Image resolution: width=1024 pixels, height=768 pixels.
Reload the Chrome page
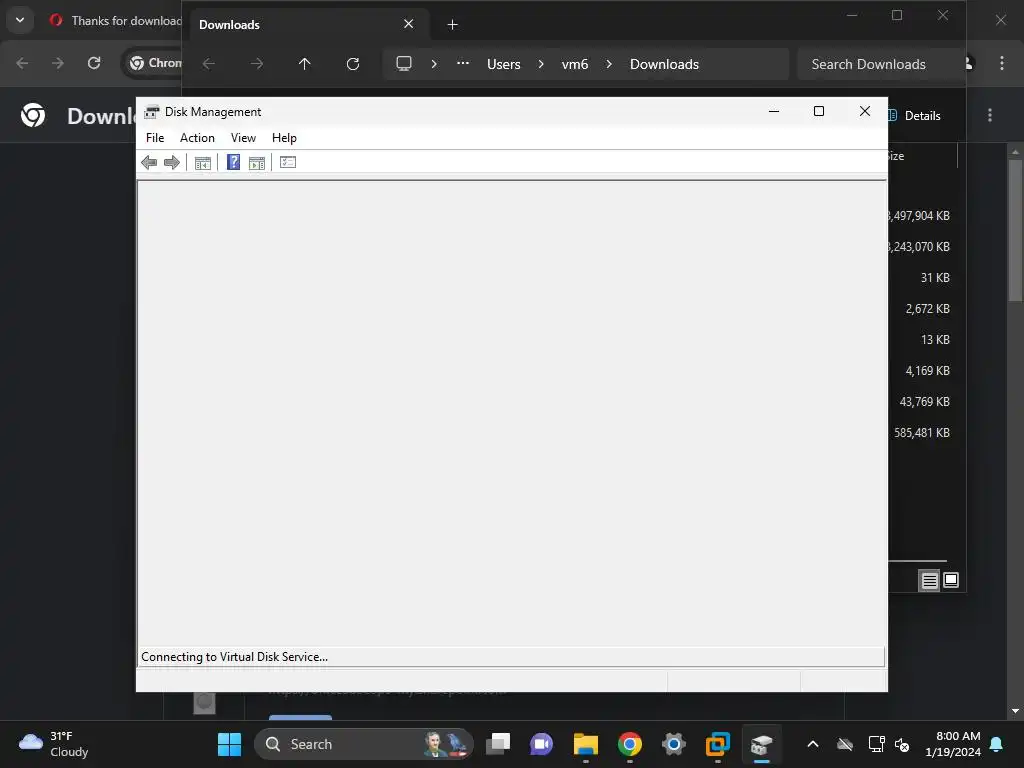(x=94, y=63)
